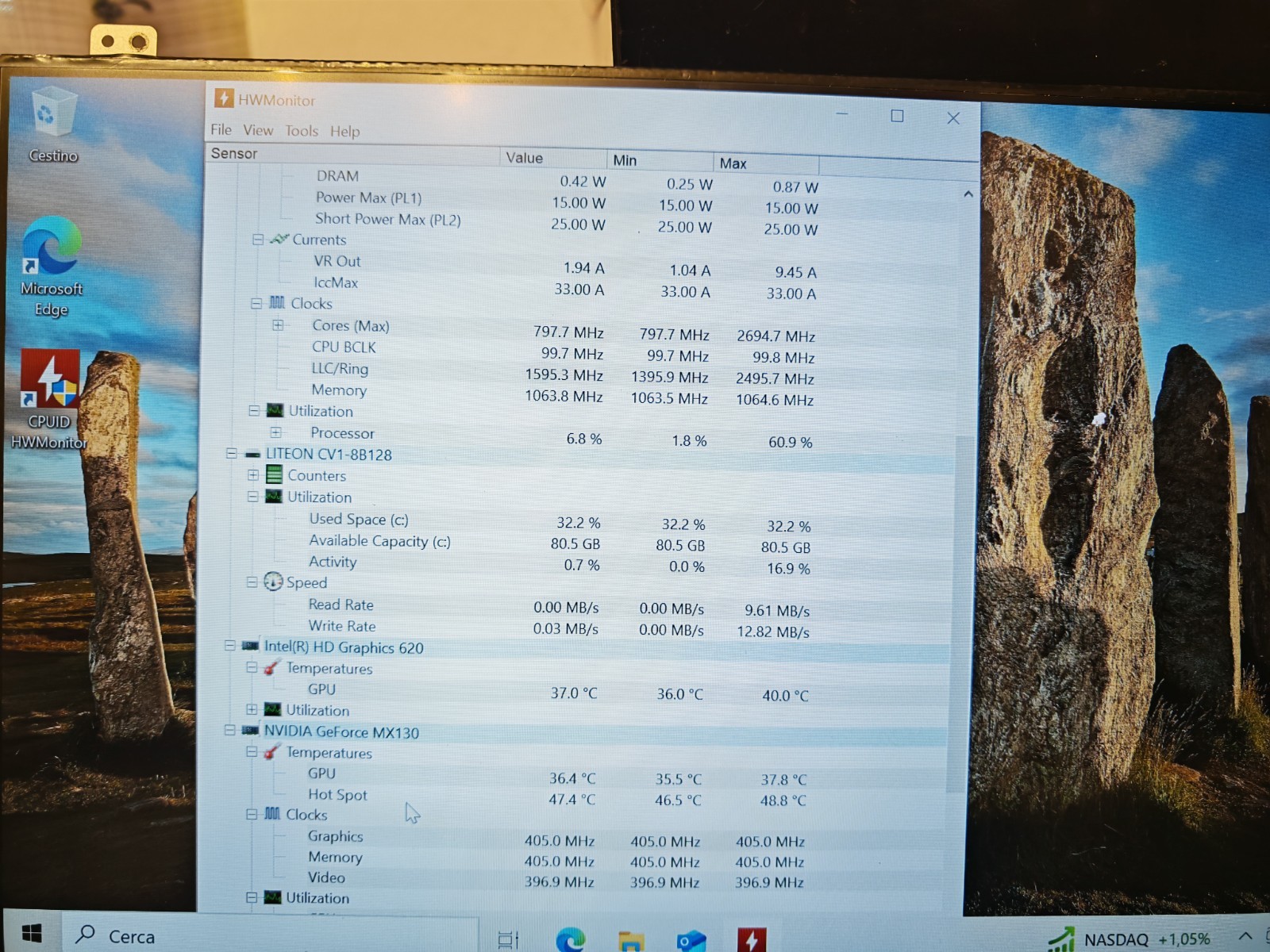Collapse the Currents section

(258, 239)
